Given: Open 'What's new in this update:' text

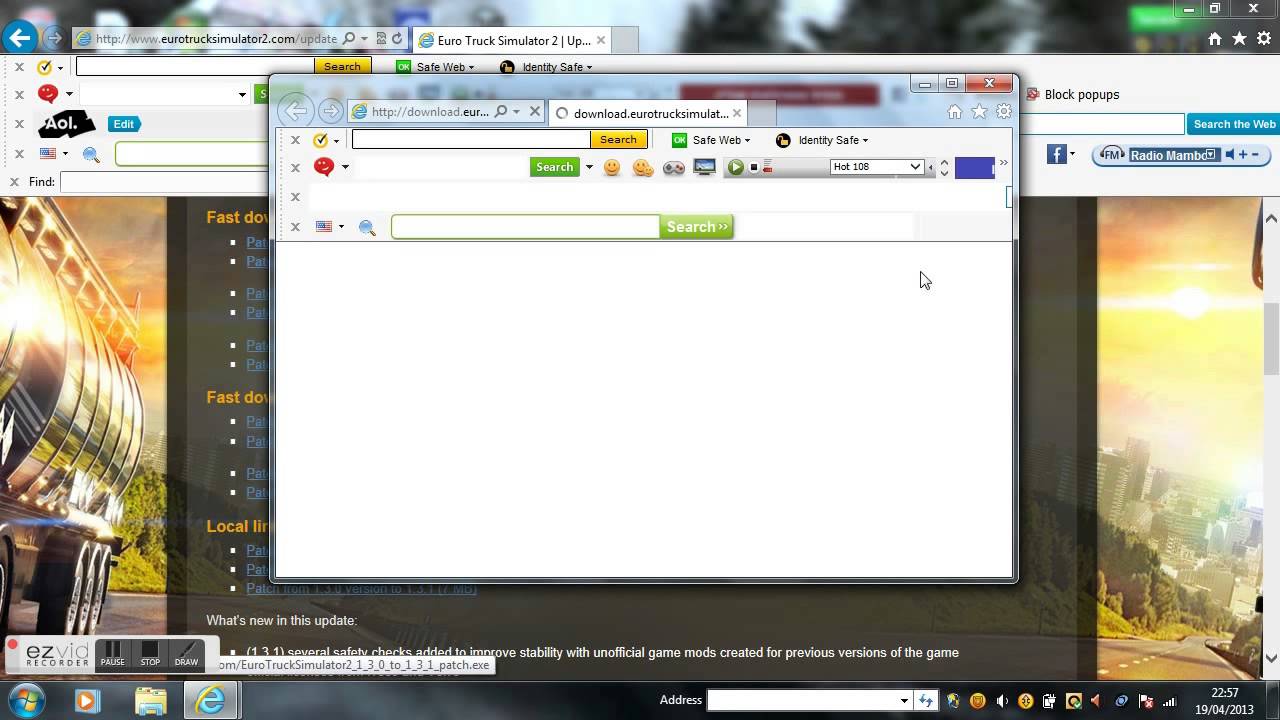Looking at the screenshot, I should pos(281,621).
